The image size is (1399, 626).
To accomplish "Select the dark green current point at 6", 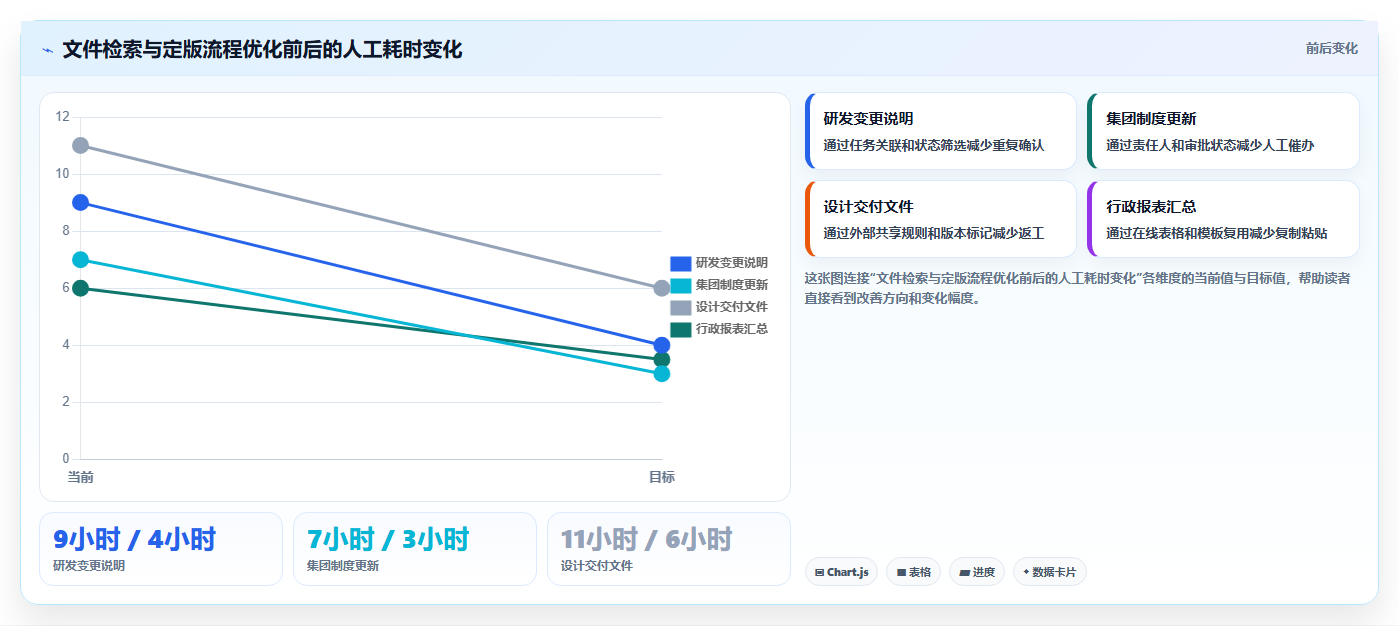I will pos(81,288).
